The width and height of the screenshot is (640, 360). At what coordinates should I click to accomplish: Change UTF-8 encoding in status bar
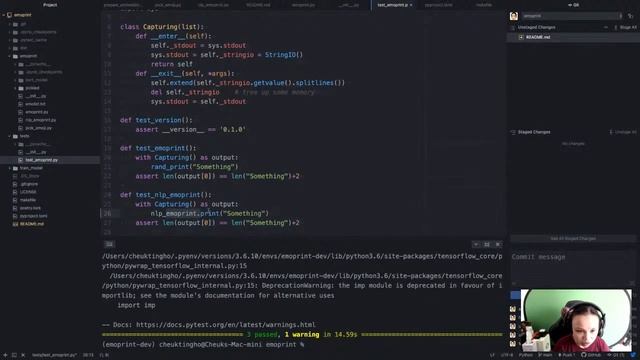pos(507,355)
